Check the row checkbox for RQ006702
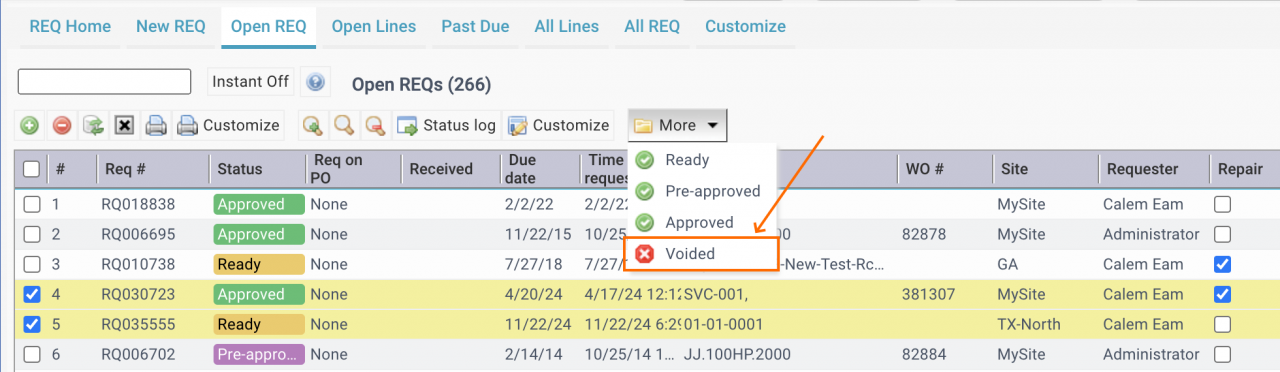Screen dimensions: 1280x372 pos(32,354)
